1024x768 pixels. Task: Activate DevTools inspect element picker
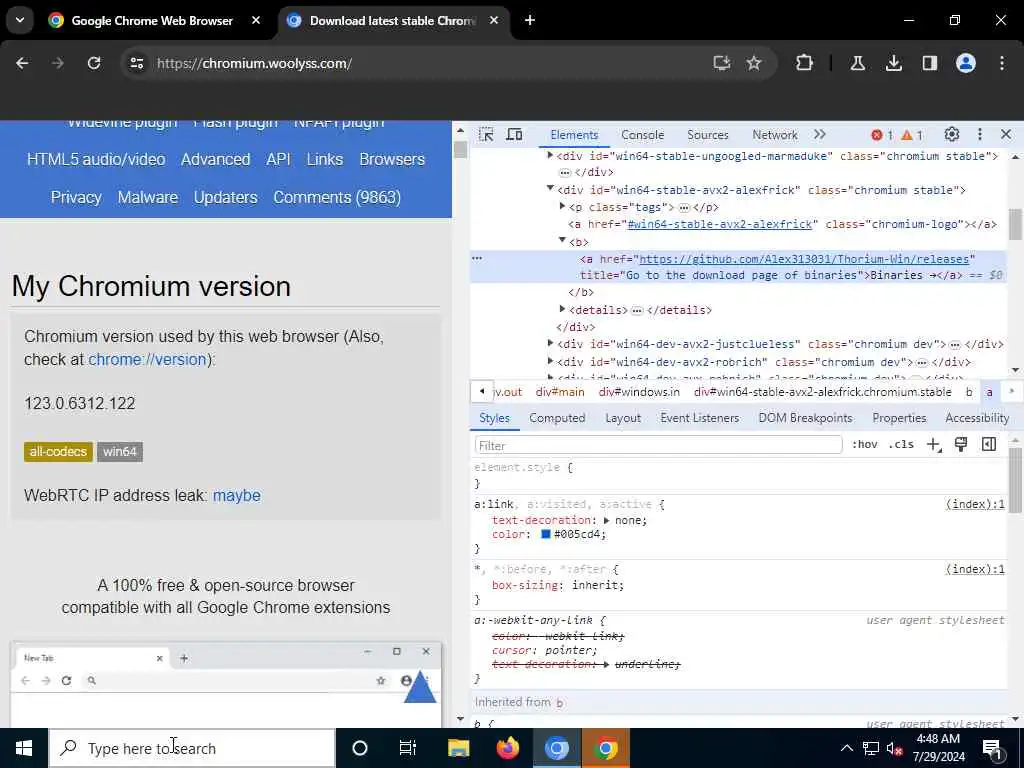point(486,135)
